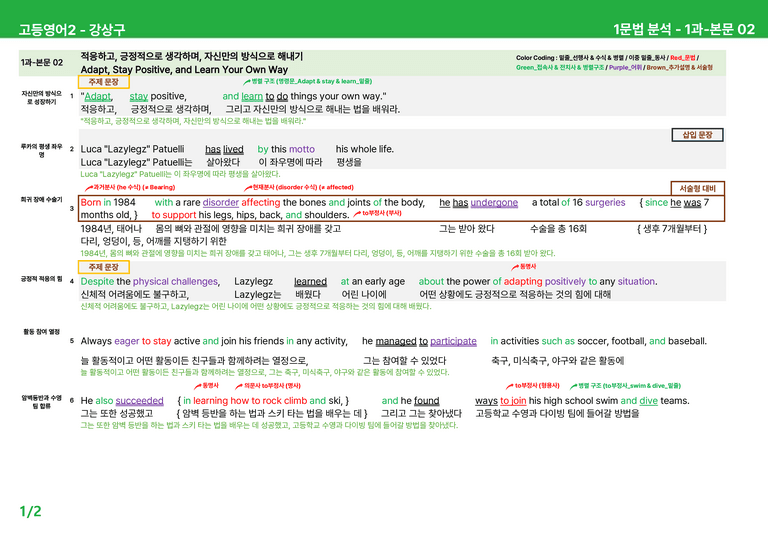The height and width of the screenshot is (543, 768).
Task: Click the underlined "to do" in sentence 1
Action: point(277,96)
